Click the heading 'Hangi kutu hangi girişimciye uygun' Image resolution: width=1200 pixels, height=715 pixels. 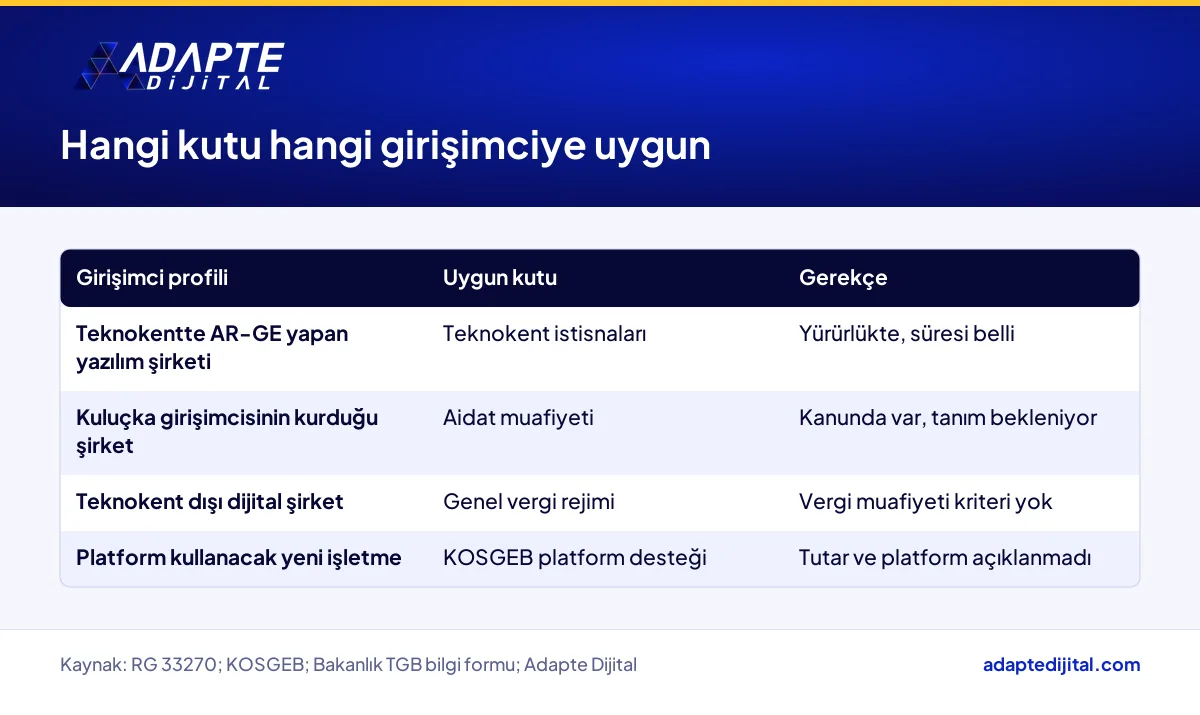click(x=385, y=146)
